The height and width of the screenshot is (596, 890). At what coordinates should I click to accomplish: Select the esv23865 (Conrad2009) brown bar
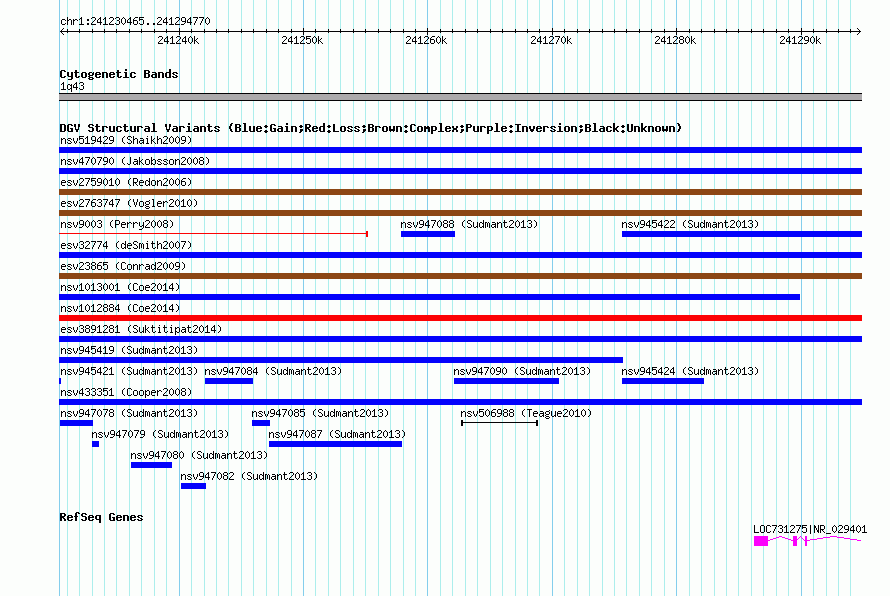(x=460, y=276)
